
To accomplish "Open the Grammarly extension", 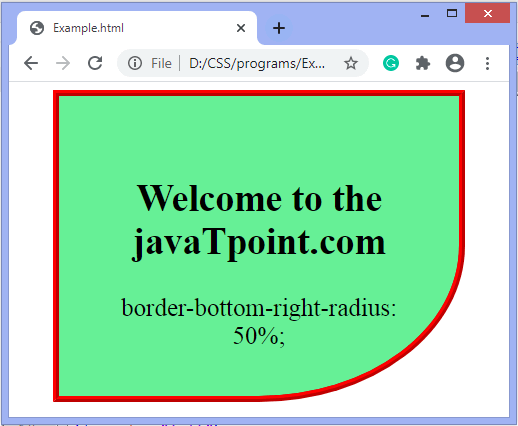I will (x=391, y=63).
